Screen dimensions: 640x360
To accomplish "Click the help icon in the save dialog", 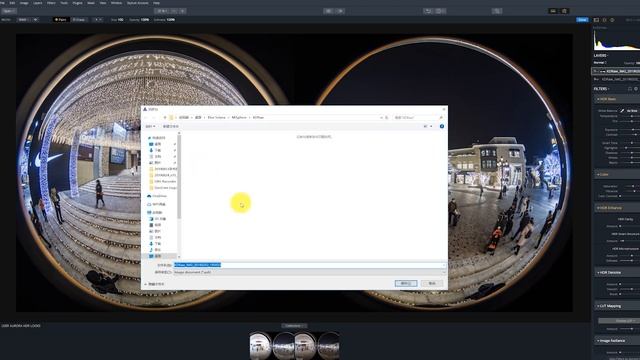I will point(442,127).
